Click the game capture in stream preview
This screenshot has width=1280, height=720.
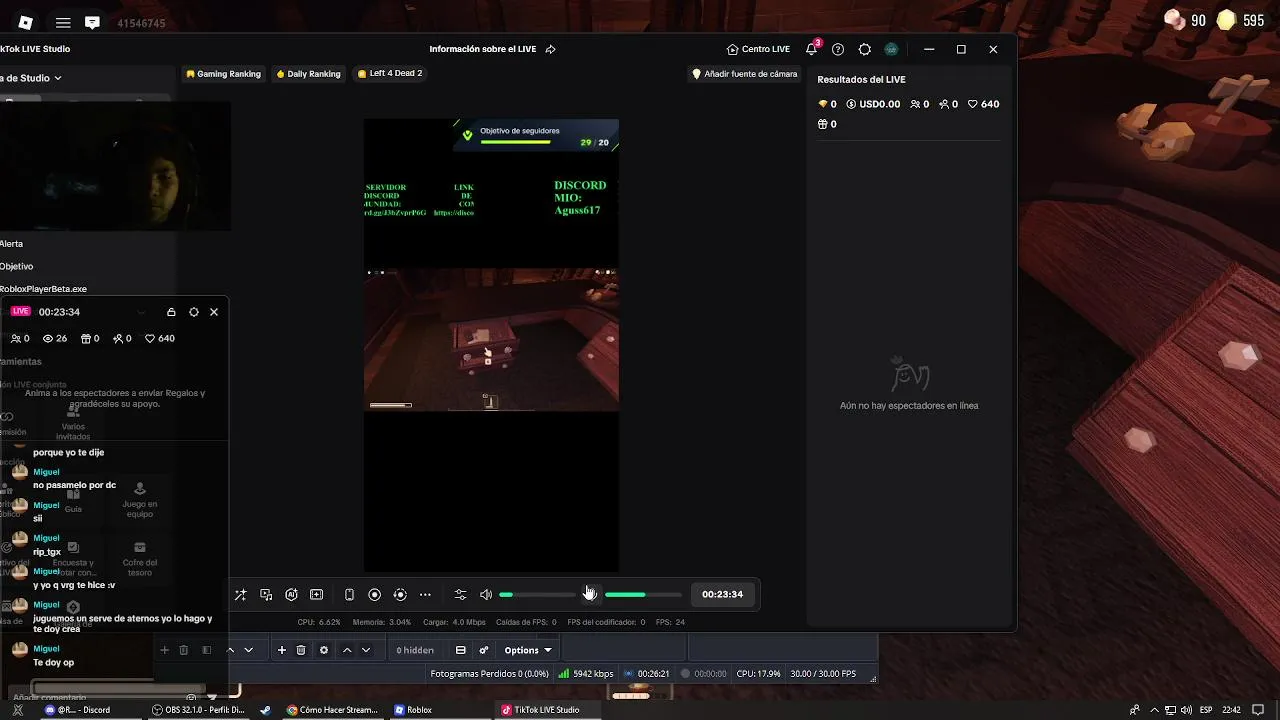coord(491,339)
